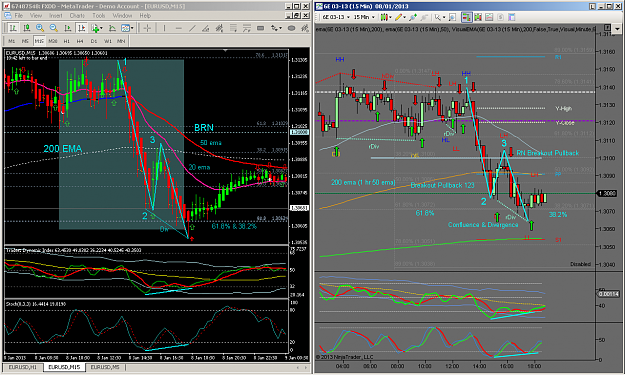Click NinjaTrader cursor pointer icon
Screen dimensions: 625x375
[x=438, y=17]
